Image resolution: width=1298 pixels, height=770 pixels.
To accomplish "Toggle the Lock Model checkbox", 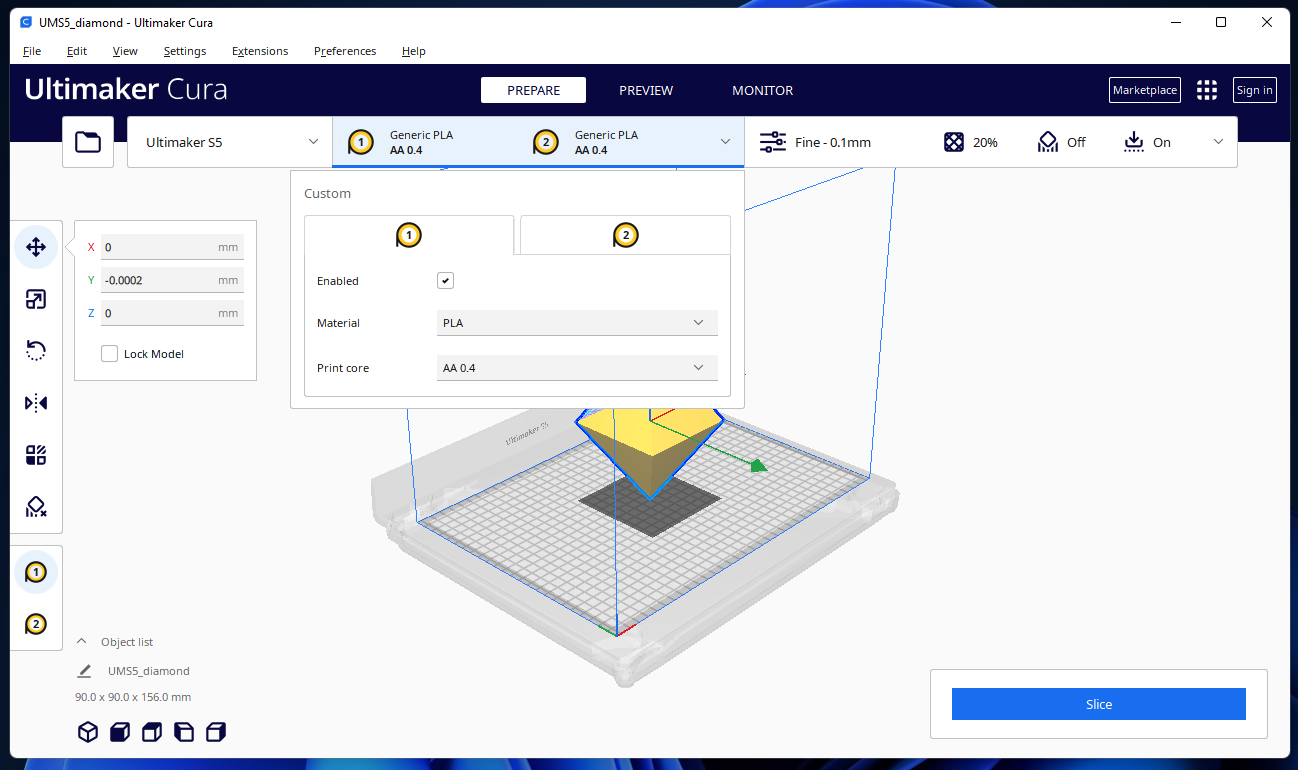I will (109, 354).
